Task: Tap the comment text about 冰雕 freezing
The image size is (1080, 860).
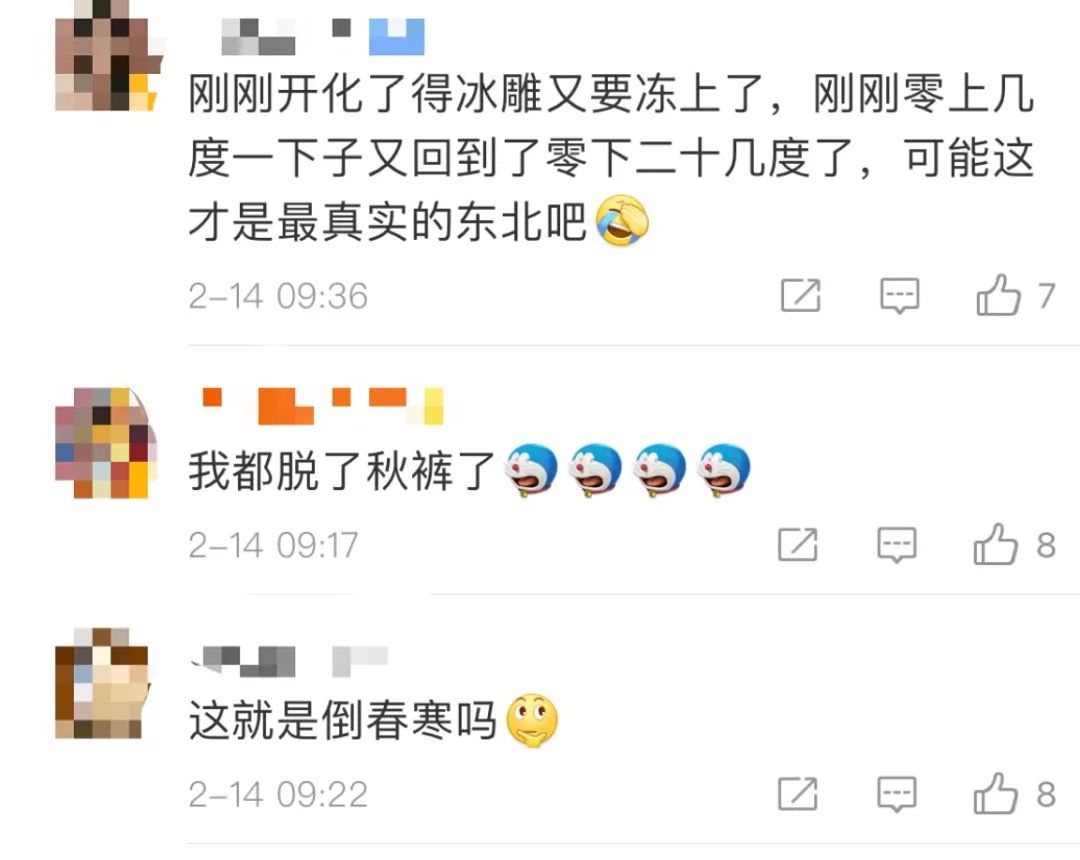Action: (611, 158)
